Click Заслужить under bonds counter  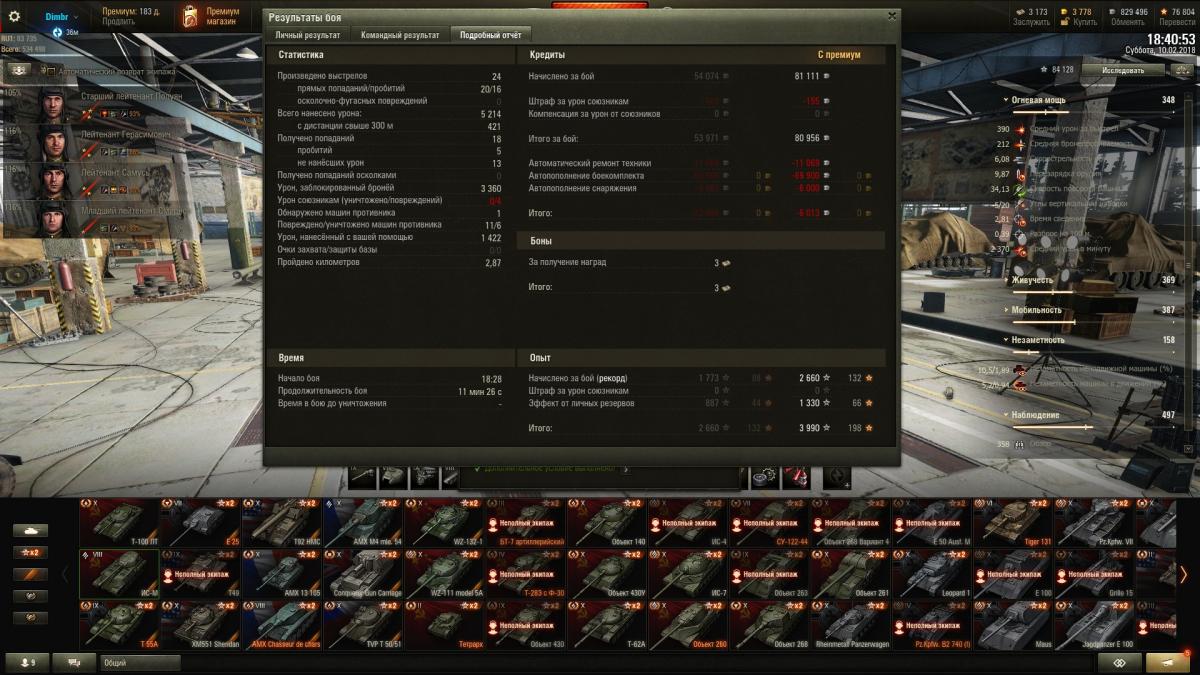click(x=1031, y=21)
